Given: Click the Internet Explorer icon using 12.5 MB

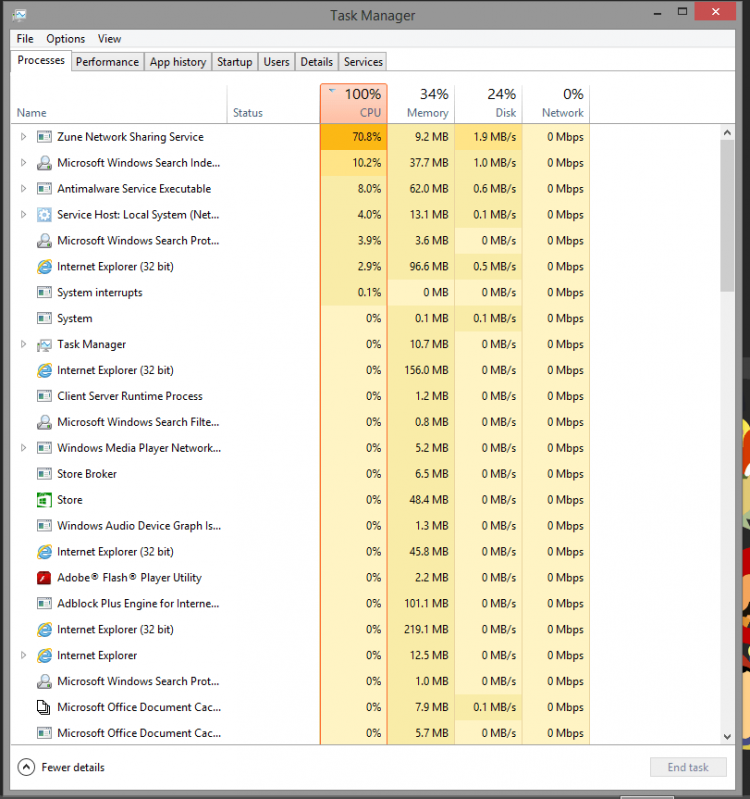Looking at the screenshot, I should 44,655.
